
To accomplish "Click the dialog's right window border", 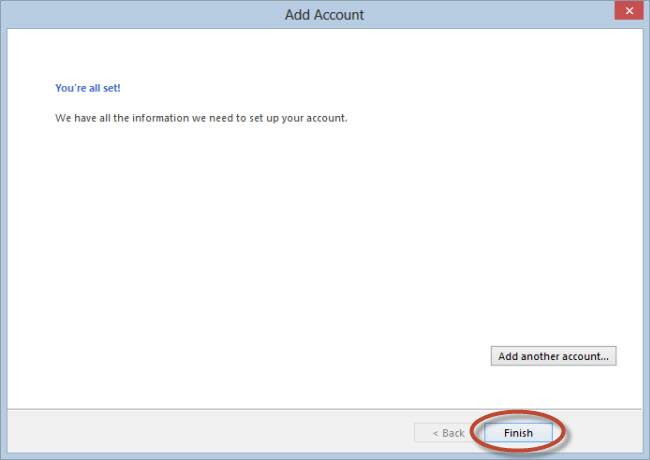I will point(646,240).
